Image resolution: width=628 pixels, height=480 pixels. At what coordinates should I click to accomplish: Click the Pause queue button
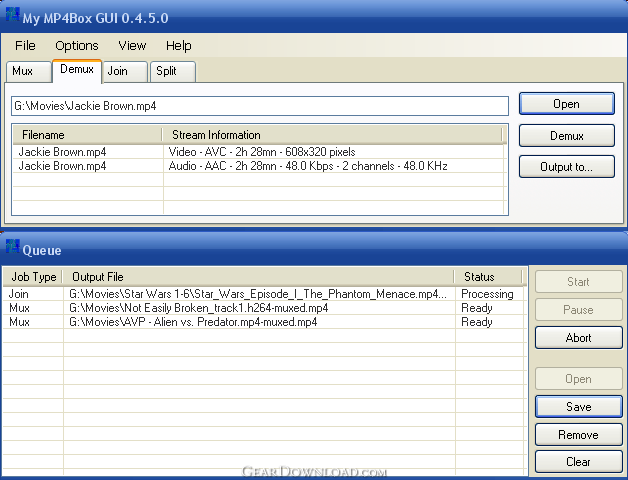tap(579, 310)
